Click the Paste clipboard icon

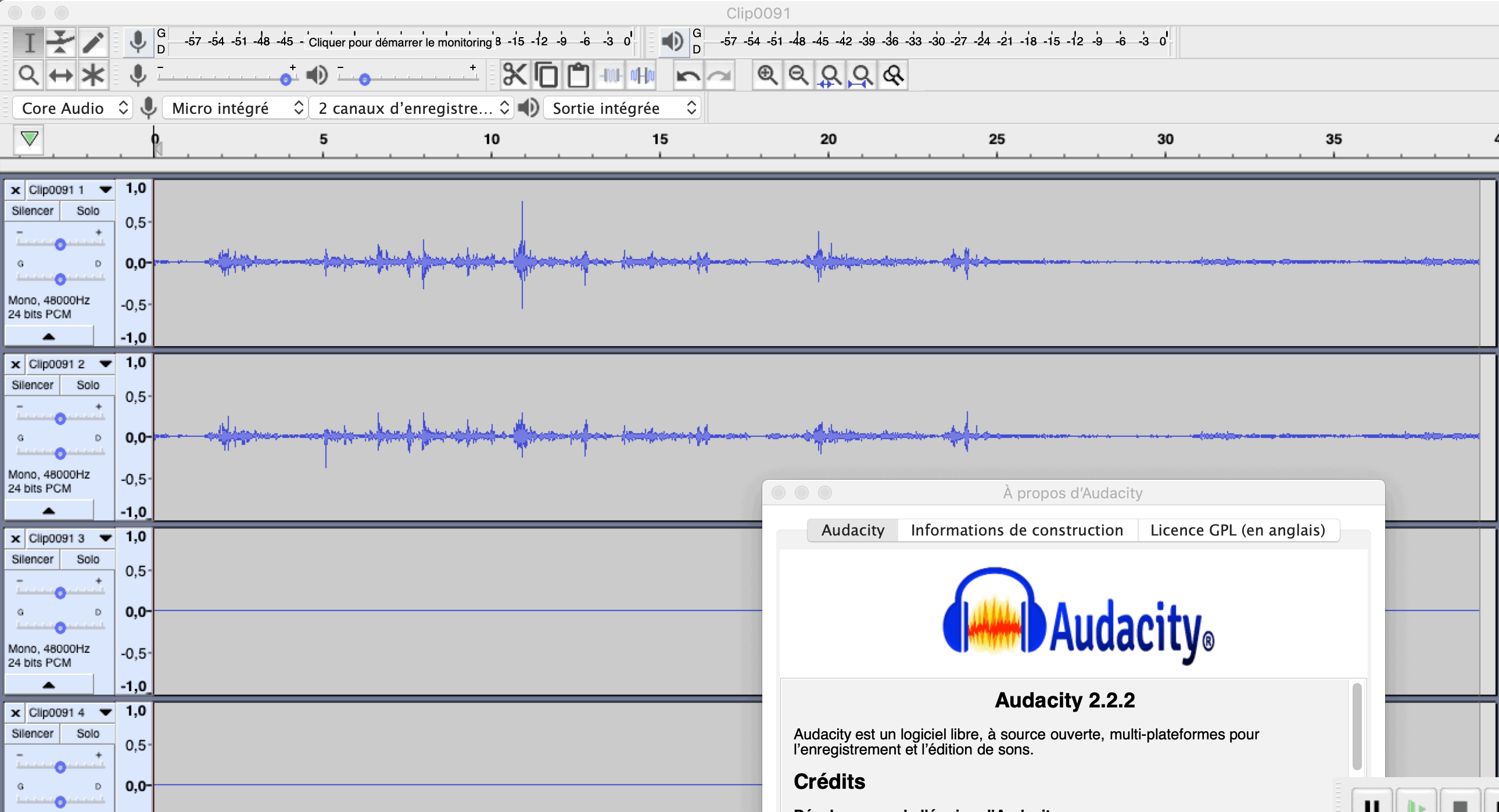tap(578, 75)
